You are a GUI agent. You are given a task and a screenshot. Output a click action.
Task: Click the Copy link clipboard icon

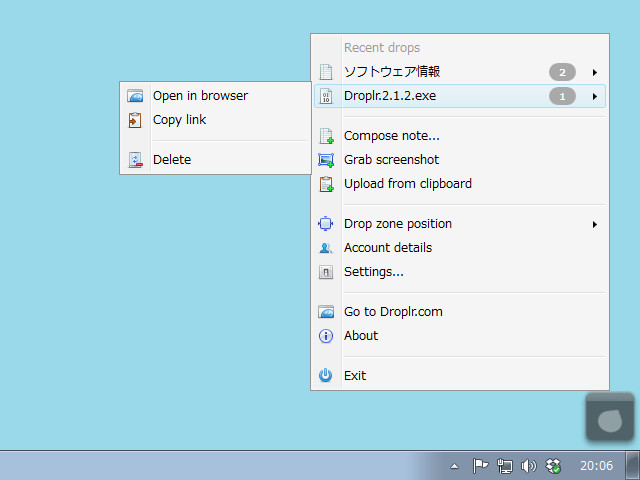click(x=135, y=120)
